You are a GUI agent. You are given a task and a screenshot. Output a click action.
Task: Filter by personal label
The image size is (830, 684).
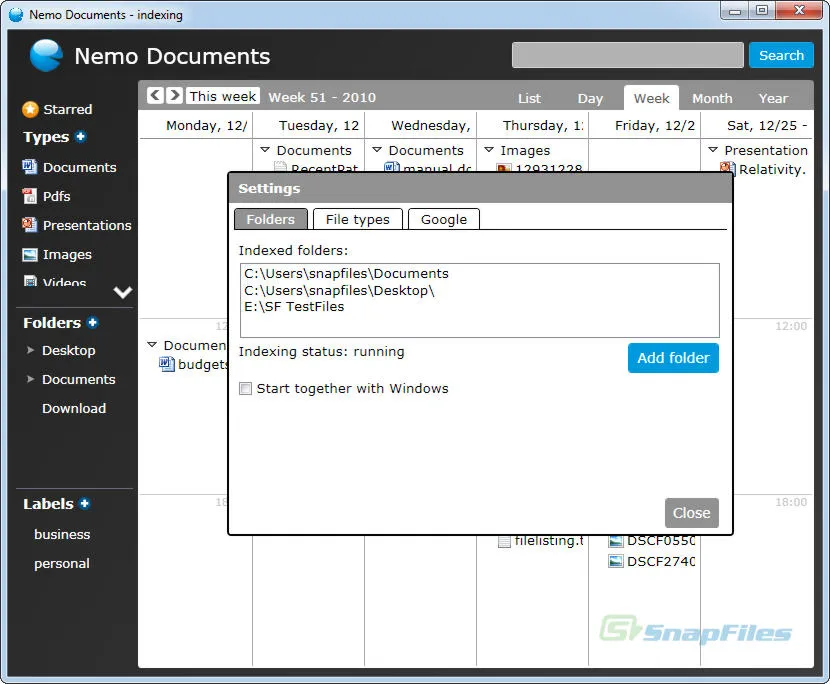click(x=62, y=563)
